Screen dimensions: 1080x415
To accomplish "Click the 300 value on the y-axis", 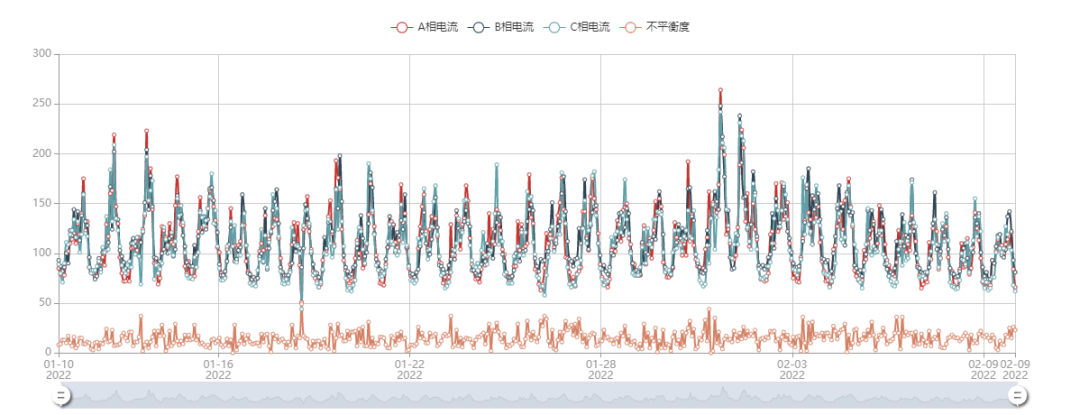I will [41, 53].
